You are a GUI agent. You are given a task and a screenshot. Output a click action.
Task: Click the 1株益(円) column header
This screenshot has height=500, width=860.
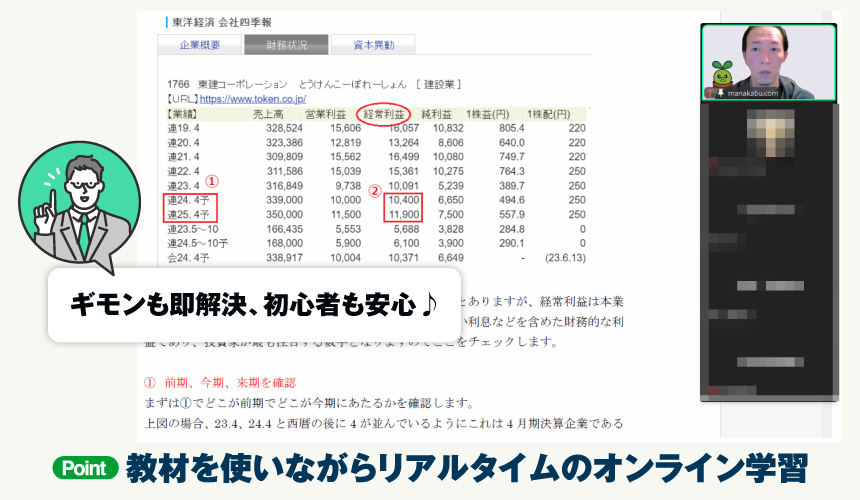tap(488, 114)
